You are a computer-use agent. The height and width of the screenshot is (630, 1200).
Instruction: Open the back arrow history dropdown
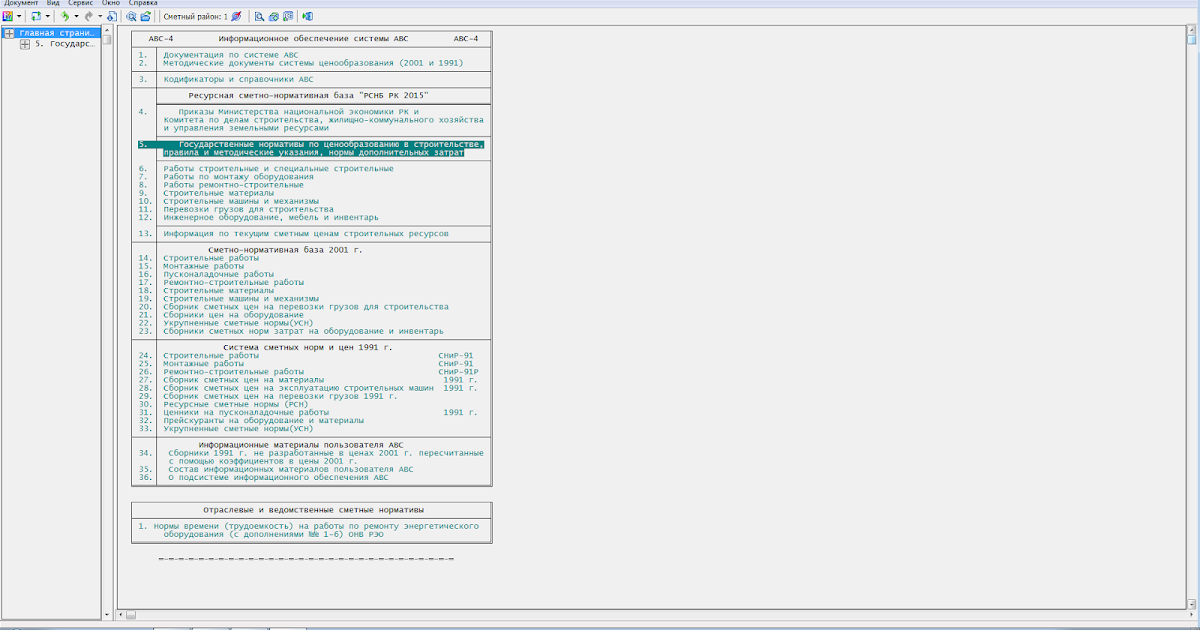76,17
